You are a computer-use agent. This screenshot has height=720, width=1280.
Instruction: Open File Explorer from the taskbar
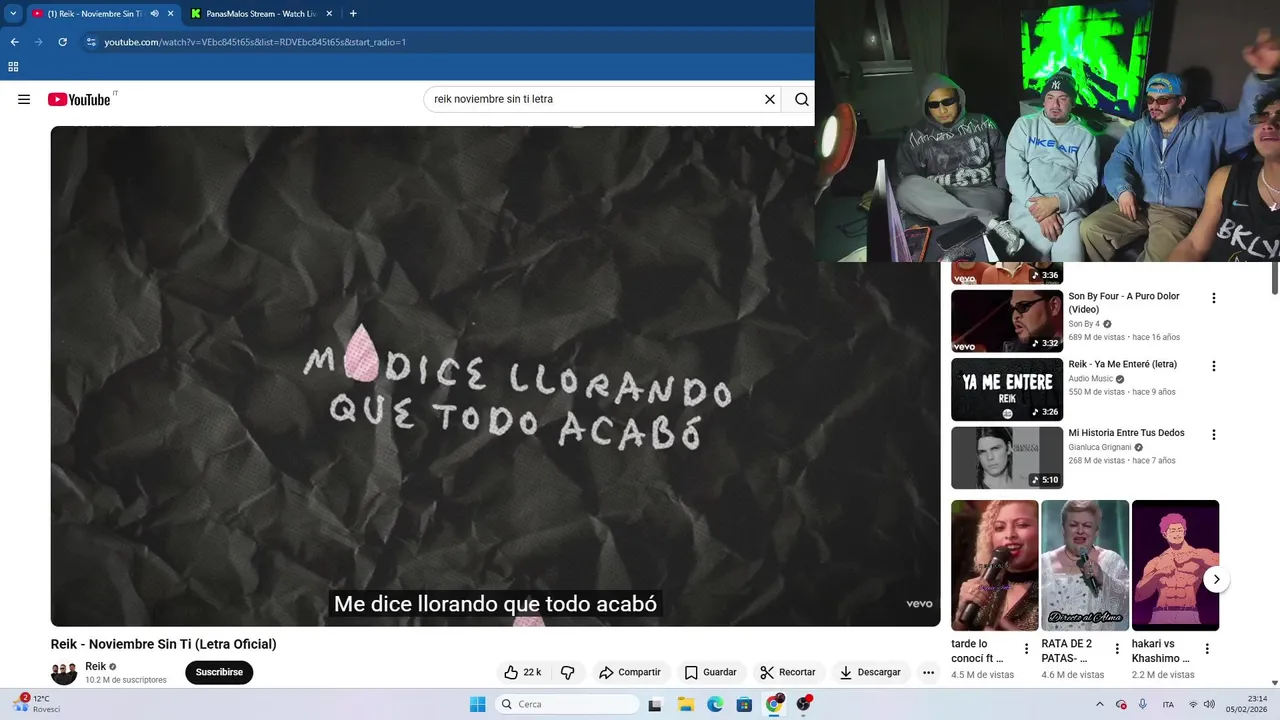point(686,704)
